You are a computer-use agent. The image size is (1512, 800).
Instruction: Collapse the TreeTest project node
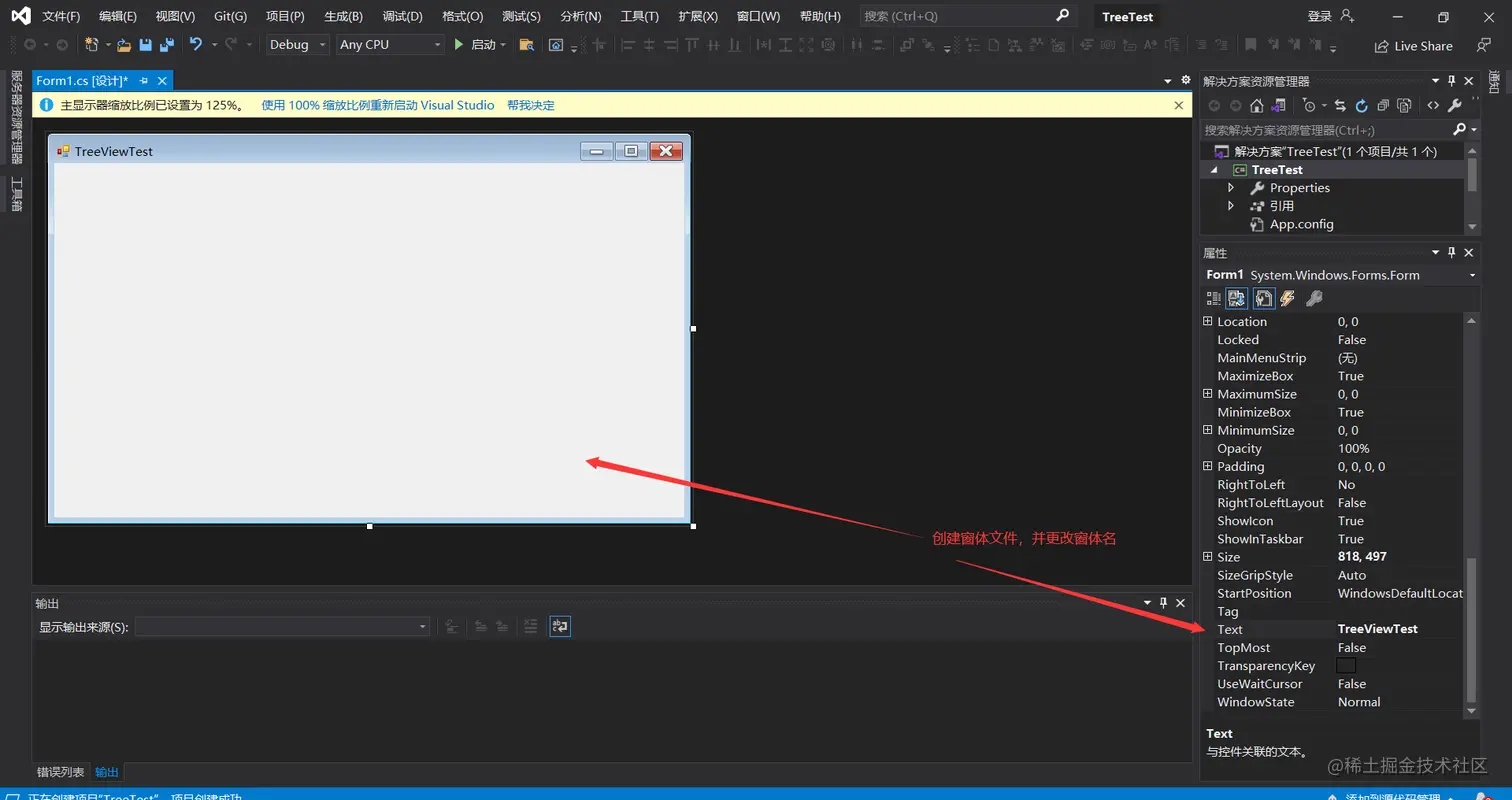tap(1214, 170)
